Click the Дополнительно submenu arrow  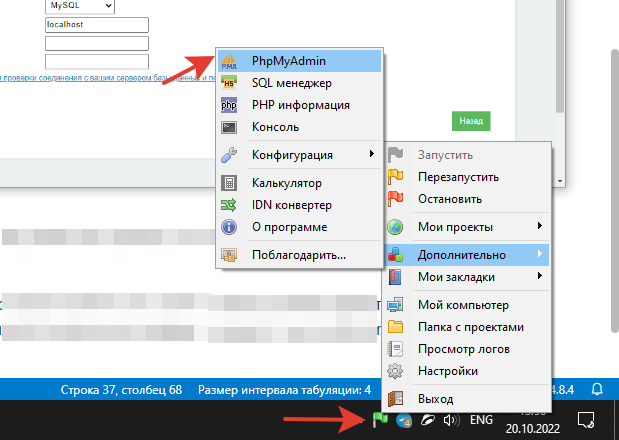coord(540,254)
